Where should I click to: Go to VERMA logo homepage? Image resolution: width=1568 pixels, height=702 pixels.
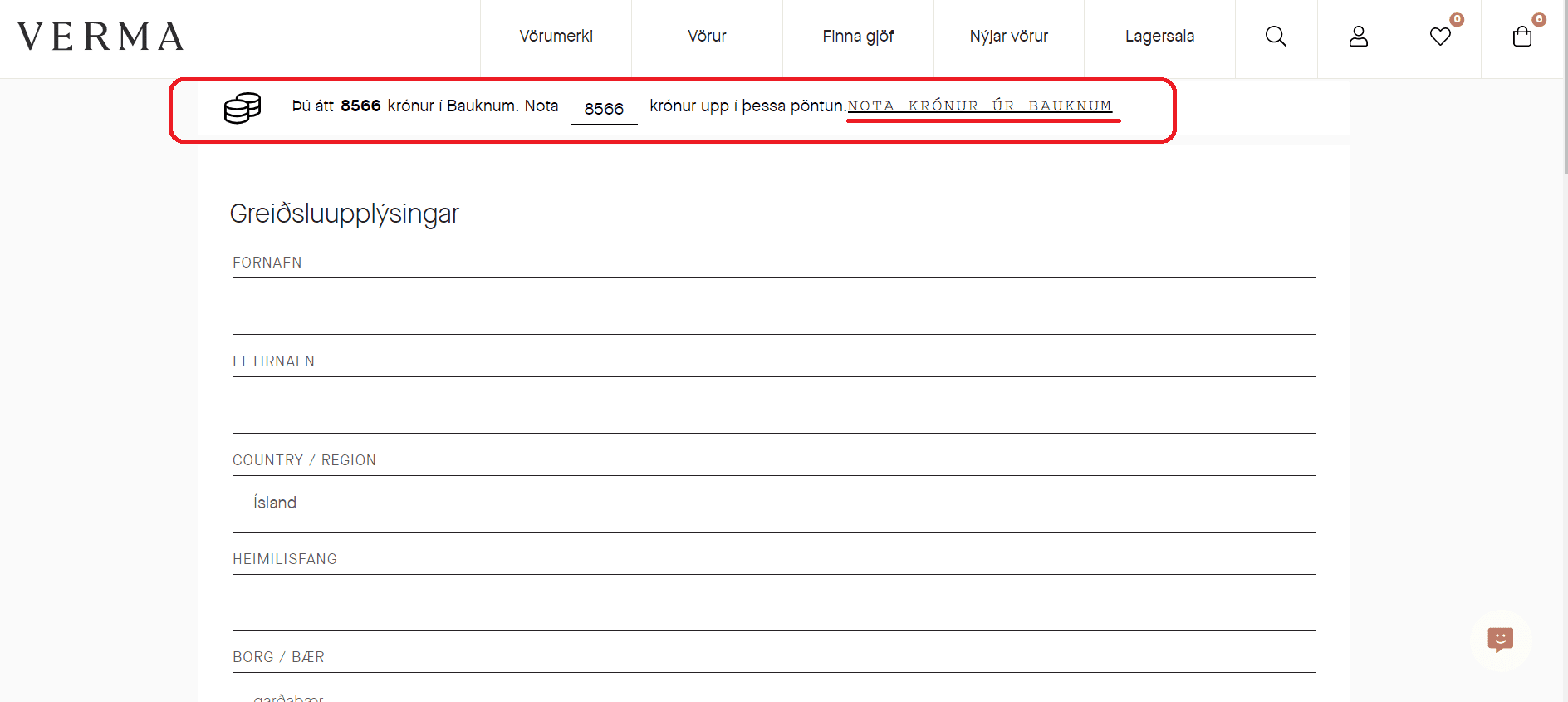pyautogui.click(x=100, y=37)
